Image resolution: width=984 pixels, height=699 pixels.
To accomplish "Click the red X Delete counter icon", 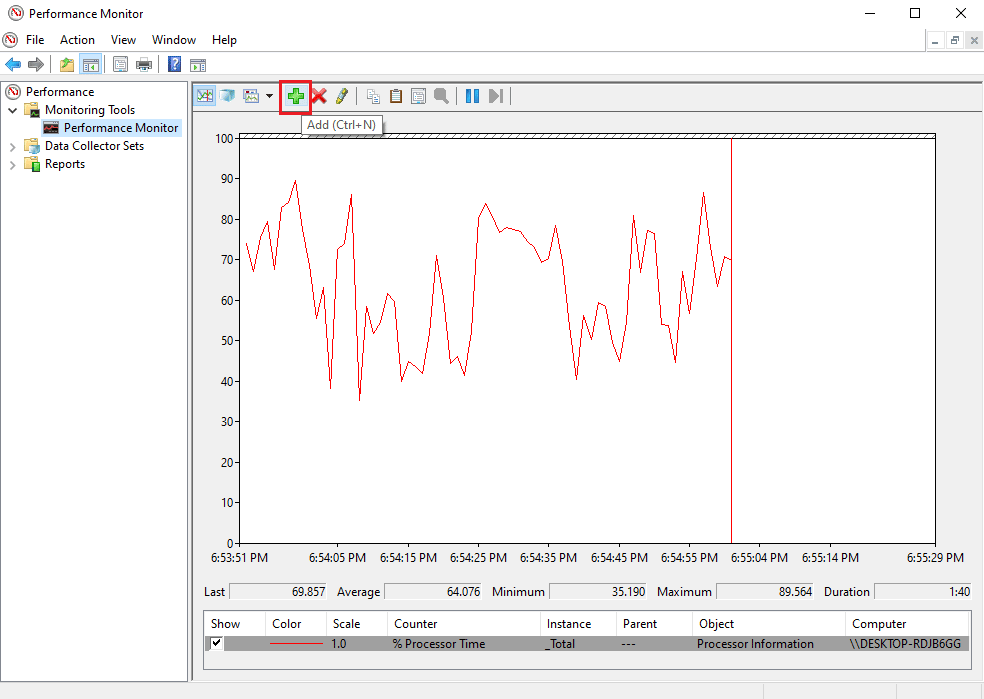I will click(319, 96).
